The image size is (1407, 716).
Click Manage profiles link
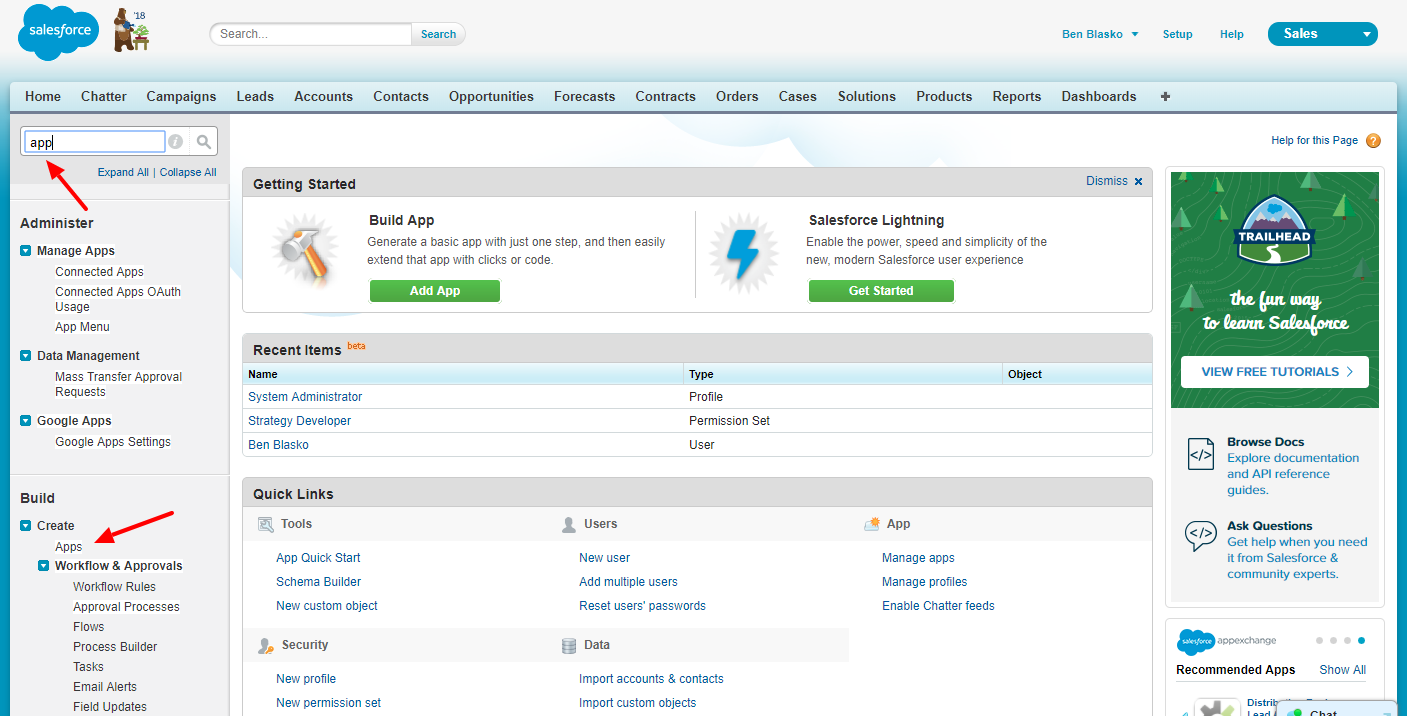[924, 582]
